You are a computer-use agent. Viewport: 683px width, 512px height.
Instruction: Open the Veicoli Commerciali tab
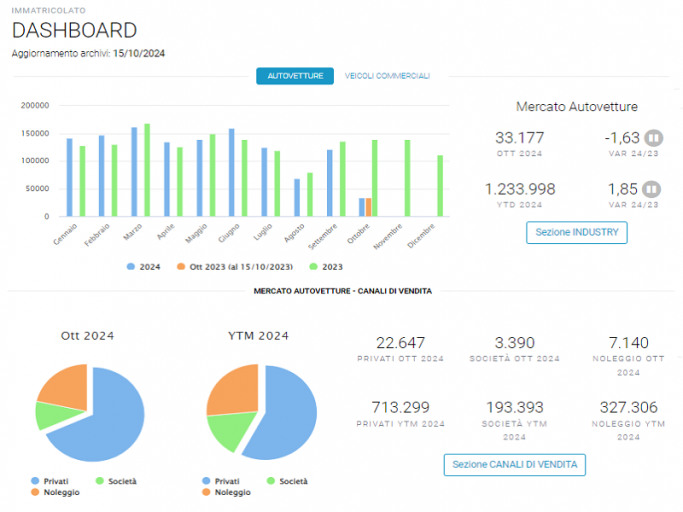pyautogui.click(x=387, y=76)
